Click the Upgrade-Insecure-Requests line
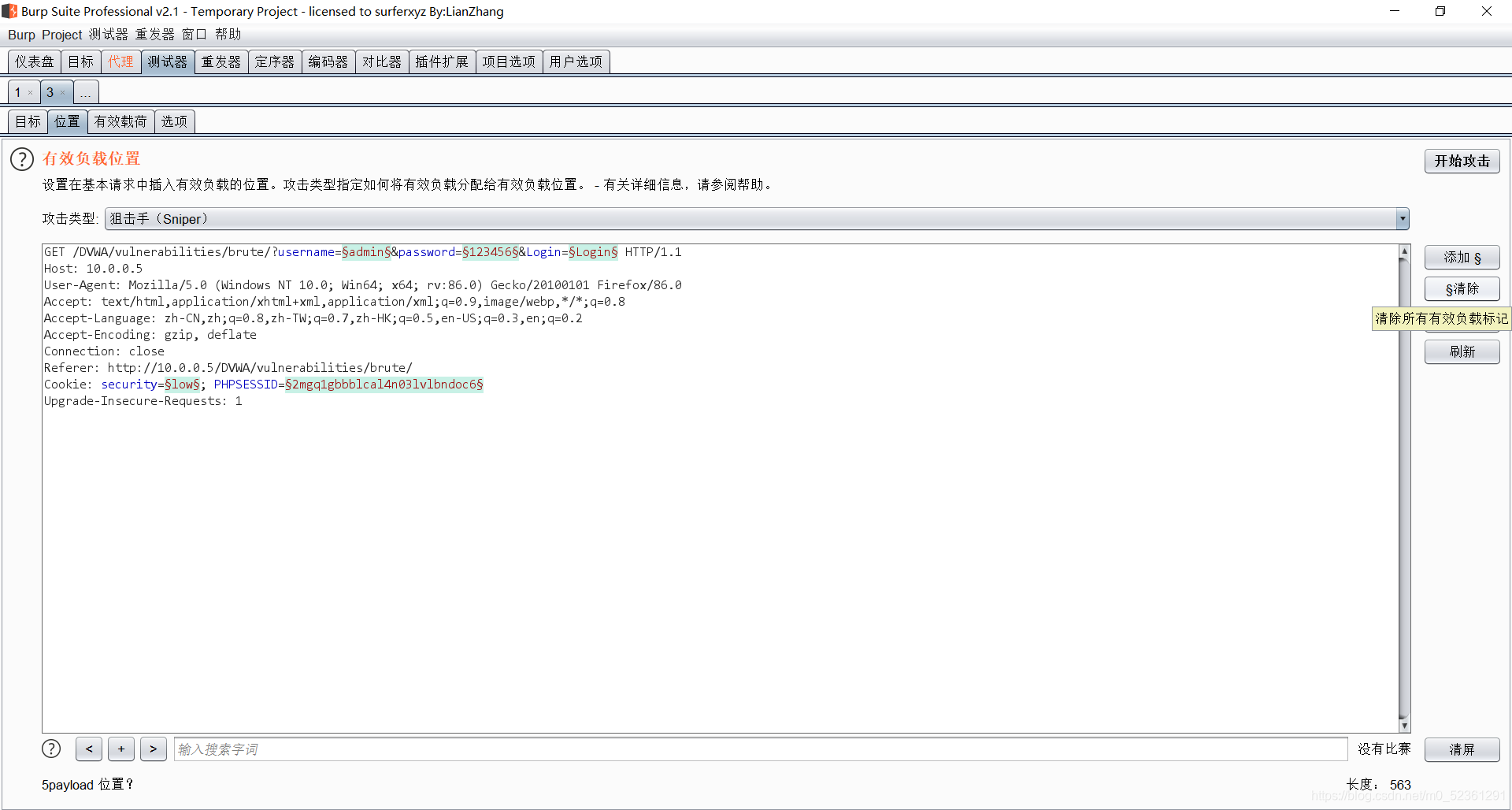This screenshot has height=810, width=1512. pos(143,401)
